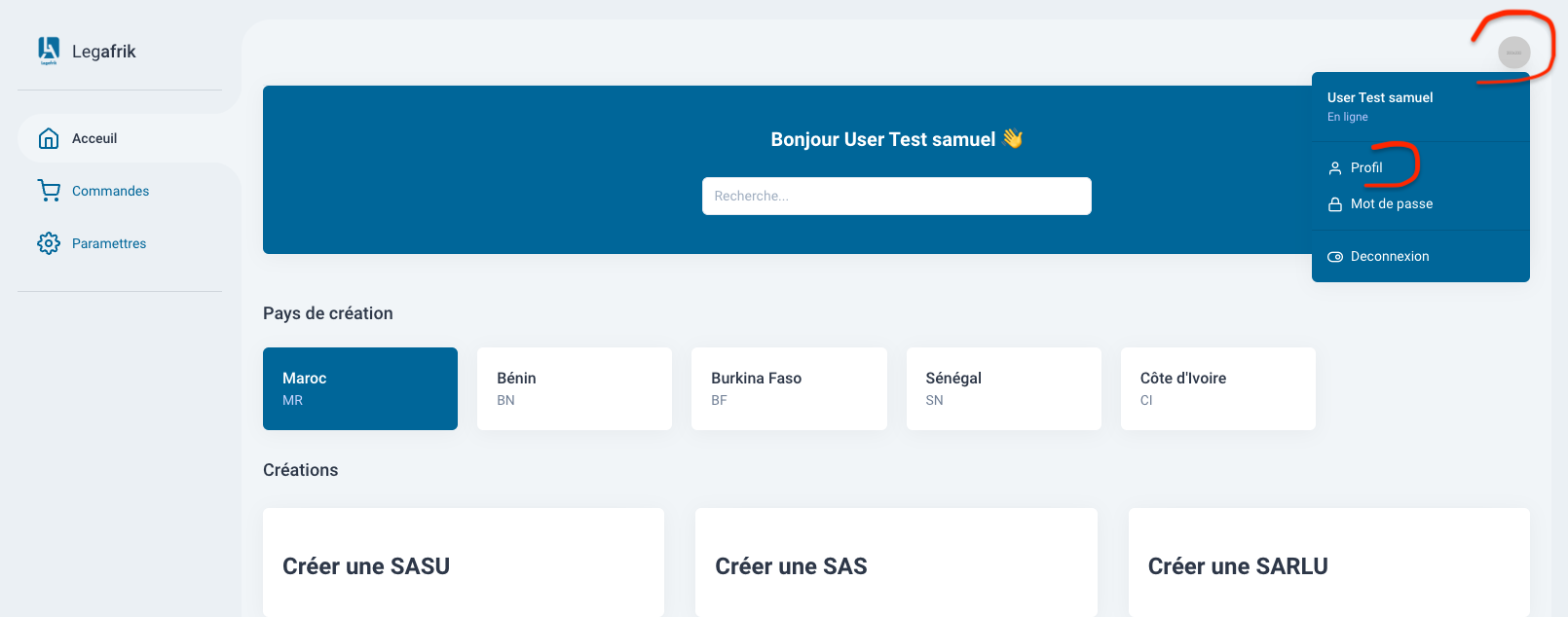This screenshot has width=1568, height=617.
Task: Click the gear icon for Parametres
Action: click(49, 243)
